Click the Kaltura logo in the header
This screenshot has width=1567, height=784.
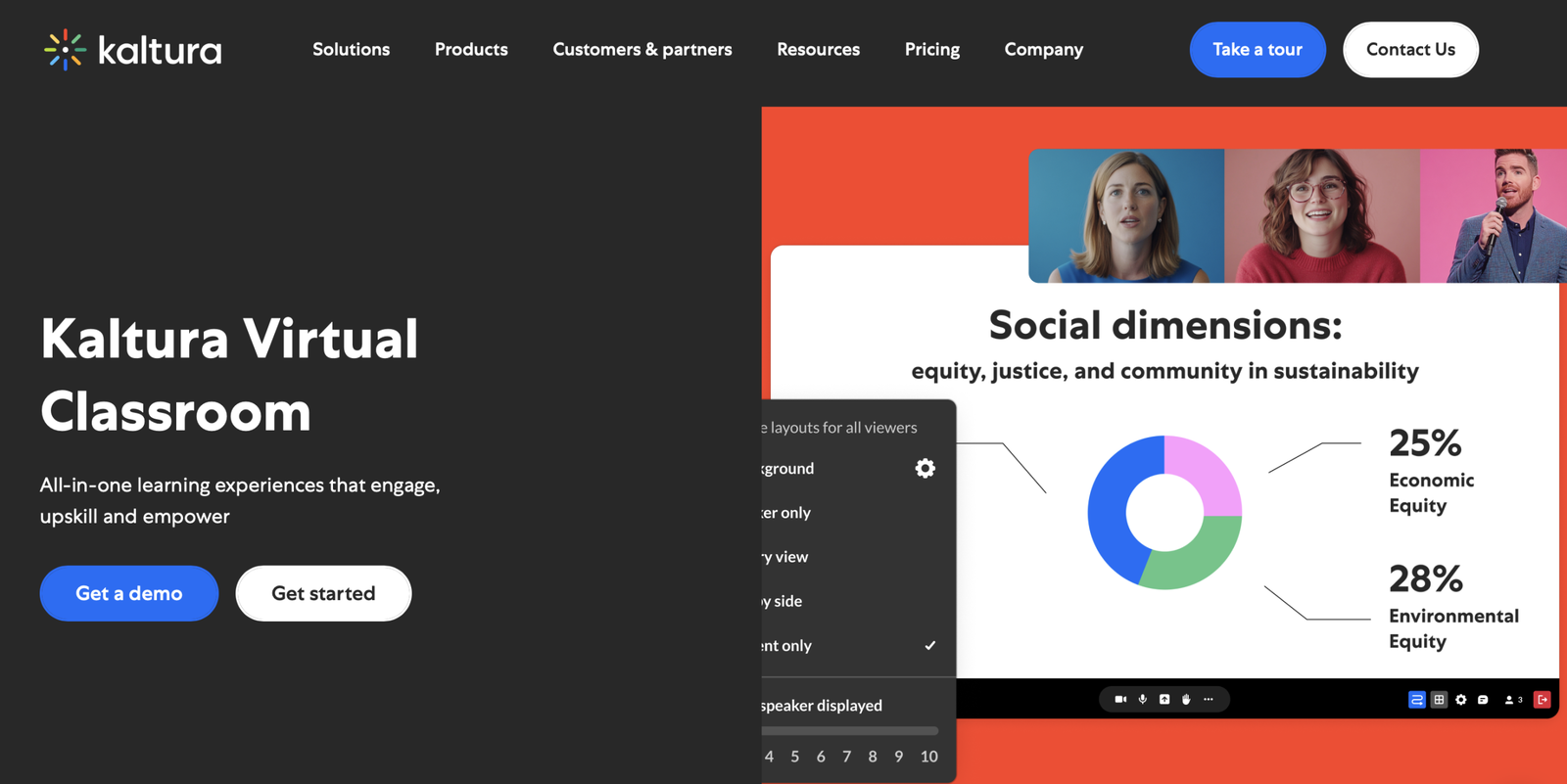[133, 49]
